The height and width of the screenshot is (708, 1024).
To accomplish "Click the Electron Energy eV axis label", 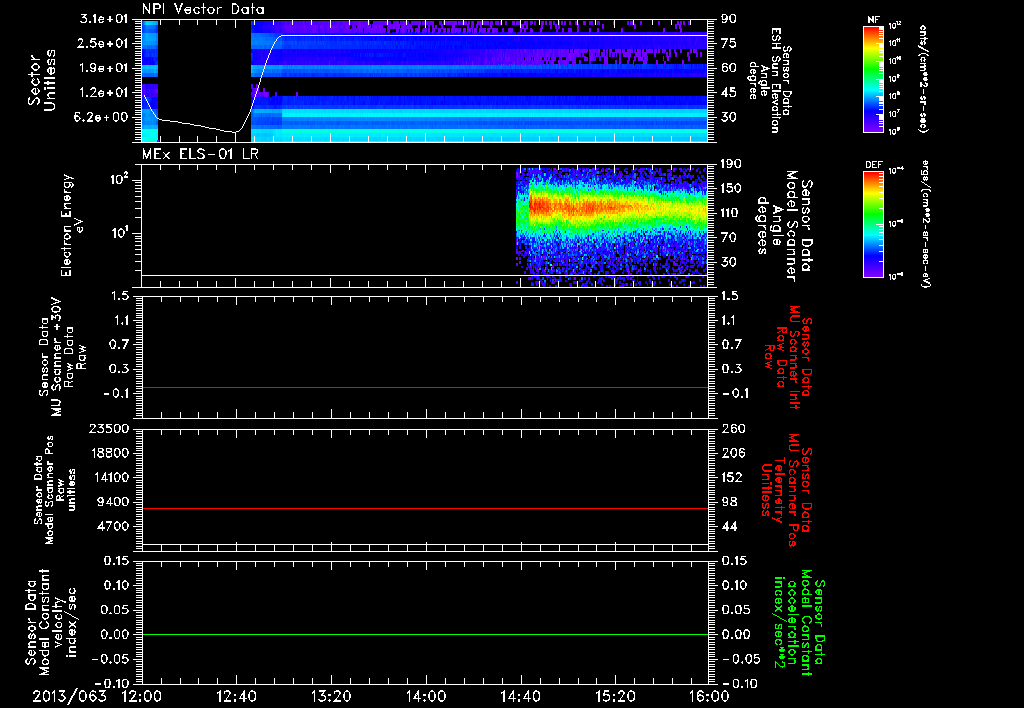I will 72,225.
